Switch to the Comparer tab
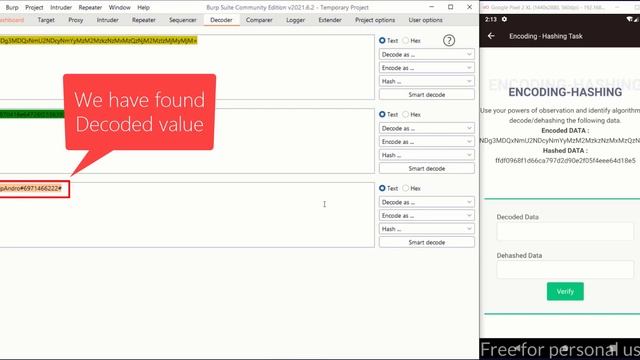This screenshot has width=640, height=360. tap(259, 20)
